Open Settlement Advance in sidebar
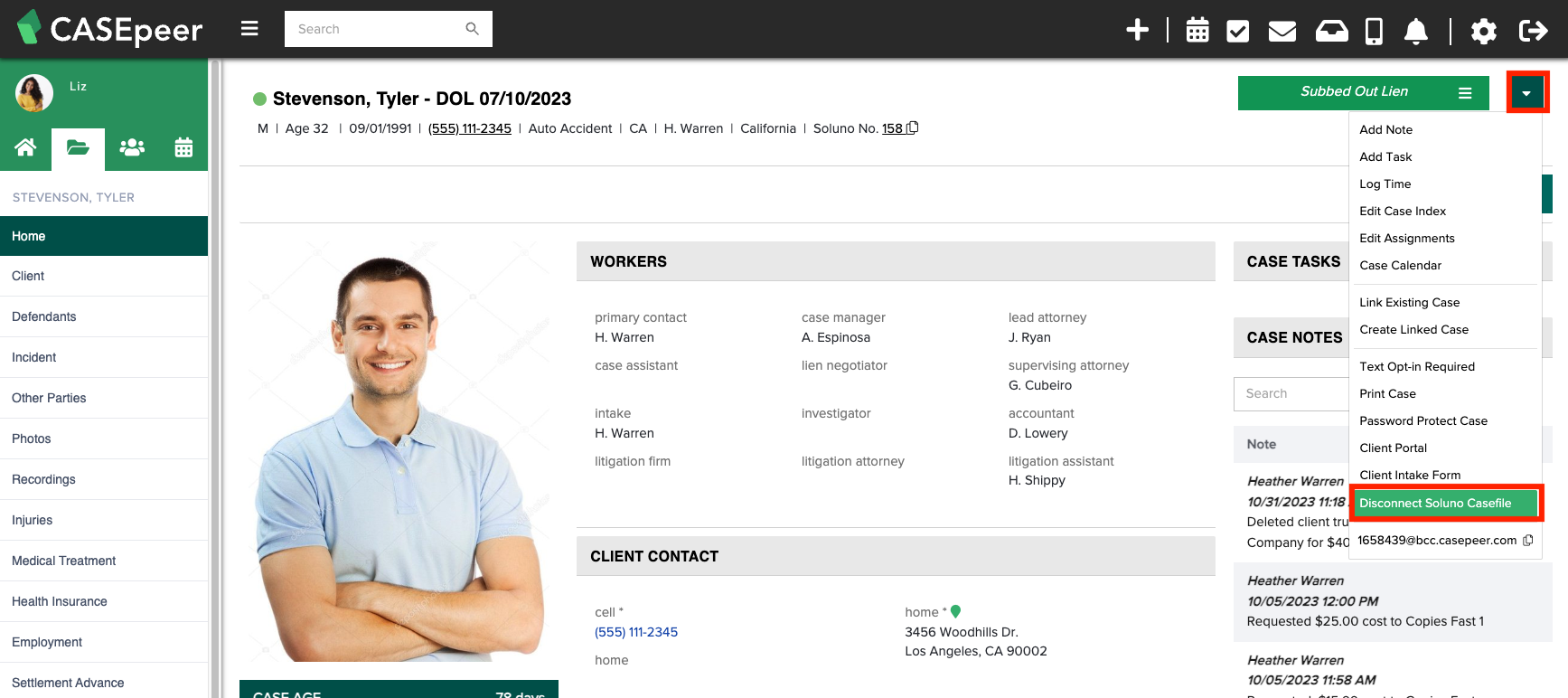Screen dimensions: 1568x698 (x=104, y=682)
